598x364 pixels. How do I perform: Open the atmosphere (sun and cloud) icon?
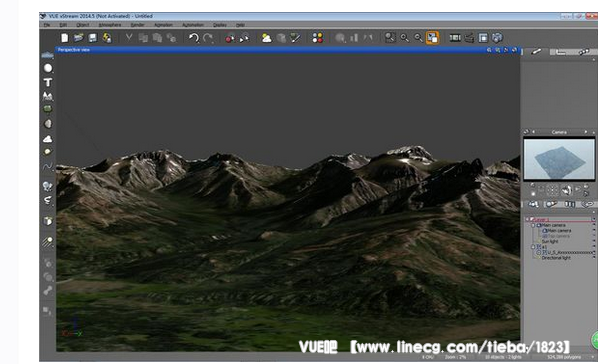tap(266, 38)
